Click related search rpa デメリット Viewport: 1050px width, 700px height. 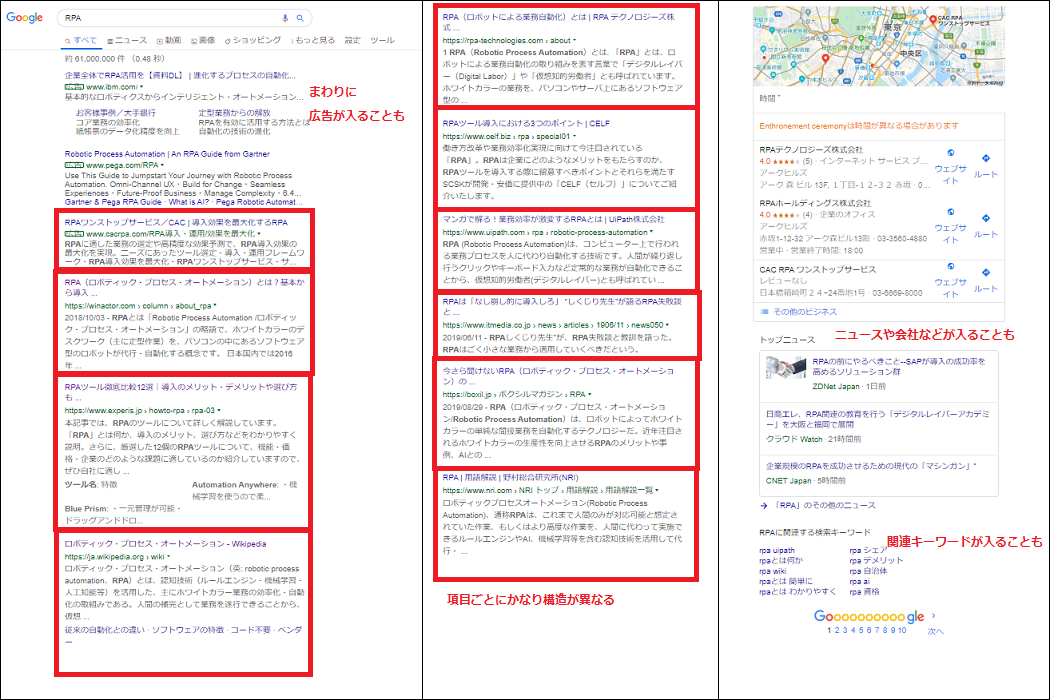876,561
